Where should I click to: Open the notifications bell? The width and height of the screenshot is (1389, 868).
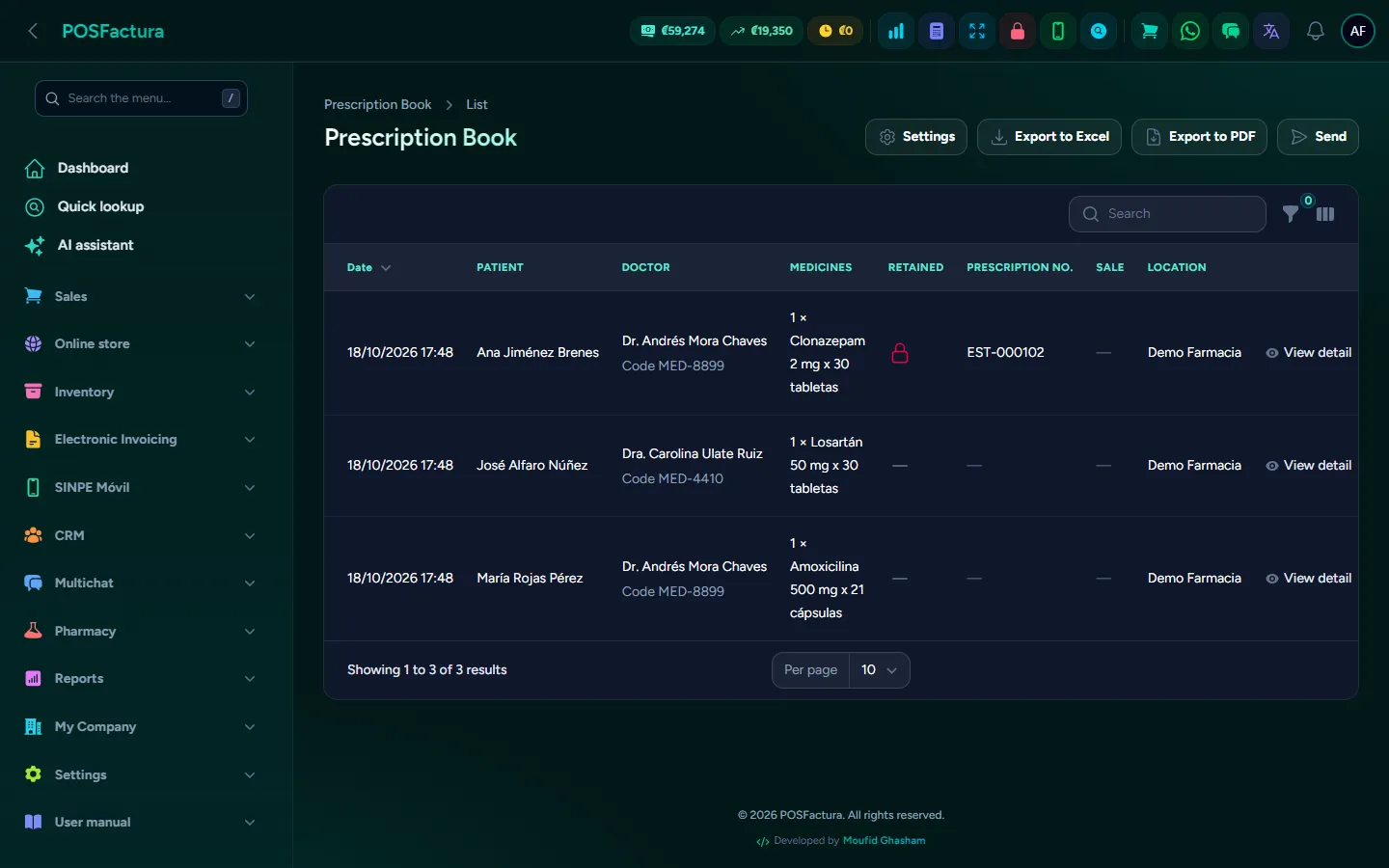coord(1315,31)
